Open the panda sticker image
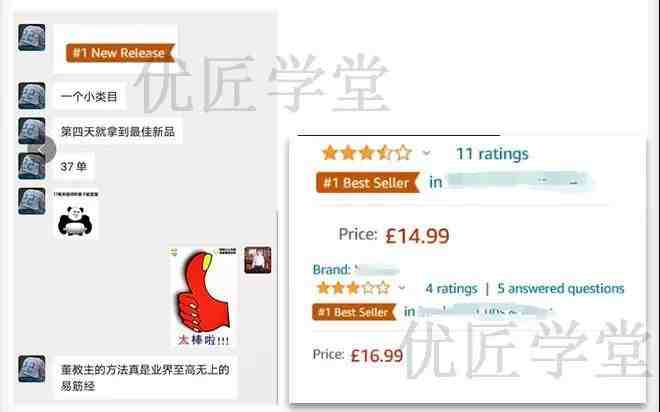 [76, 215]
